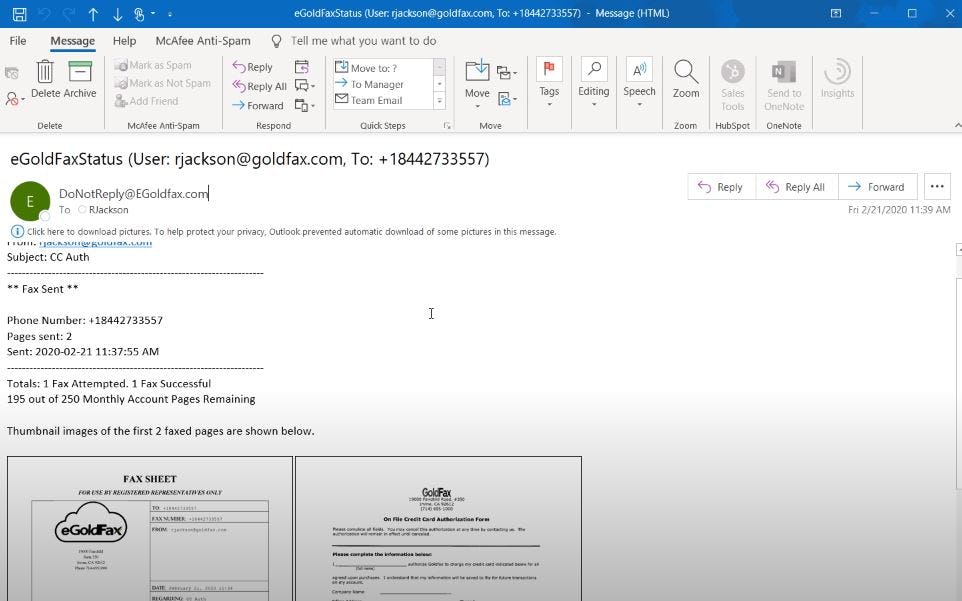The height and width of the screenshot is (601, 962).
Task: Open the Junk dropdown in Delete group
Action: pos(15,98)
